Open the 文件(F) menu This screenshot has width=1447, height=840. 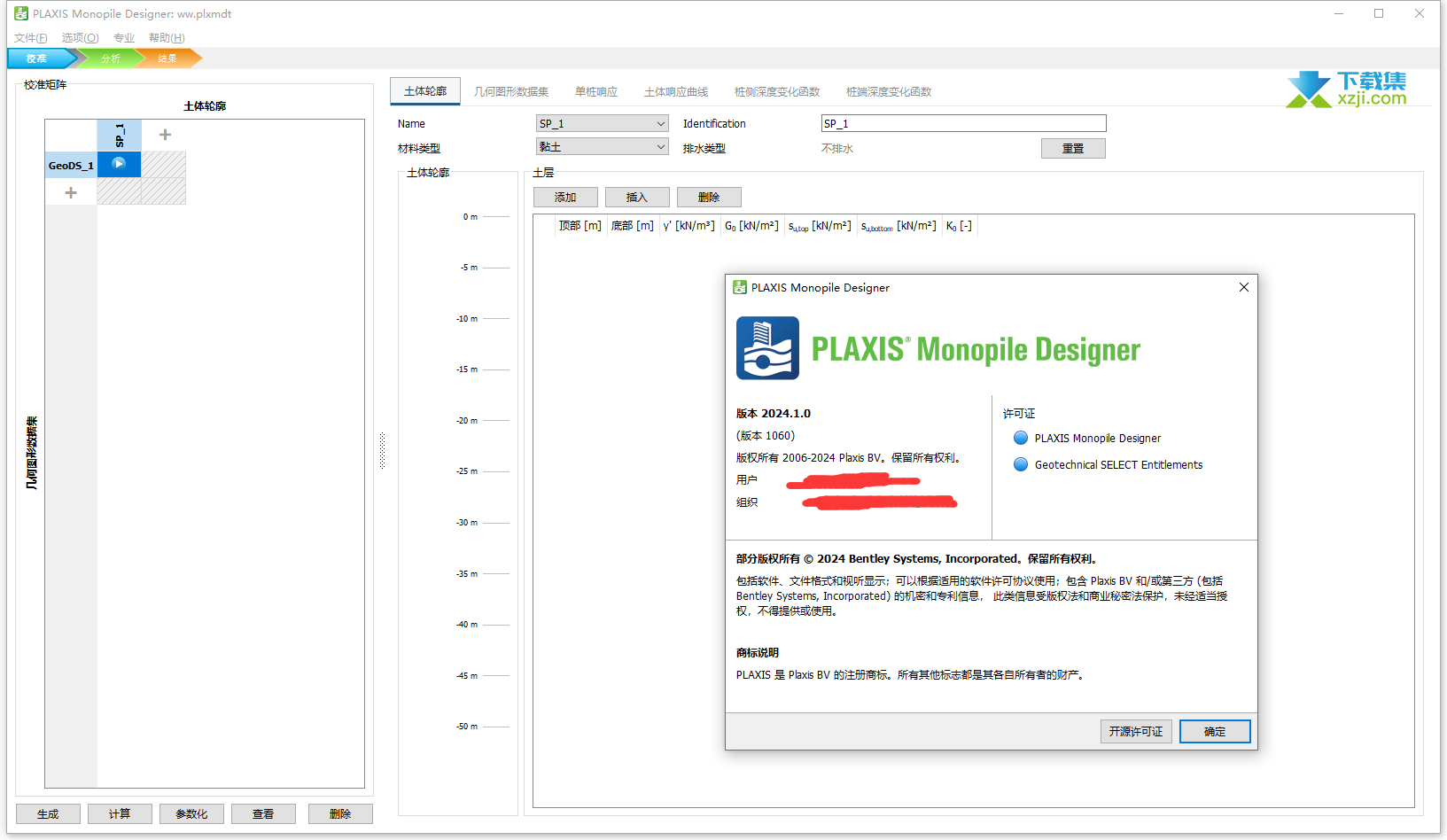[31, 37]
